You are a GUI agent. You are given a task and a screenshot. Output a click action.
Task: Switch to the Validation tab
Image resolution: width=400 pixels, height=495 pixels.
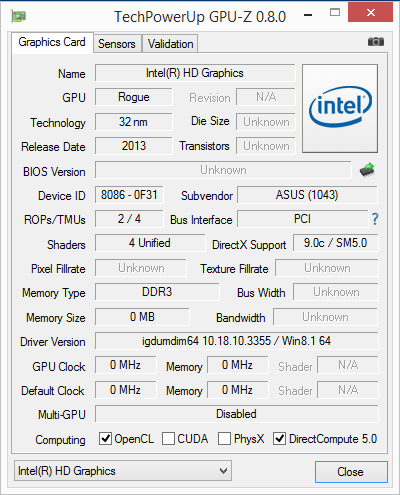(170, 44)
